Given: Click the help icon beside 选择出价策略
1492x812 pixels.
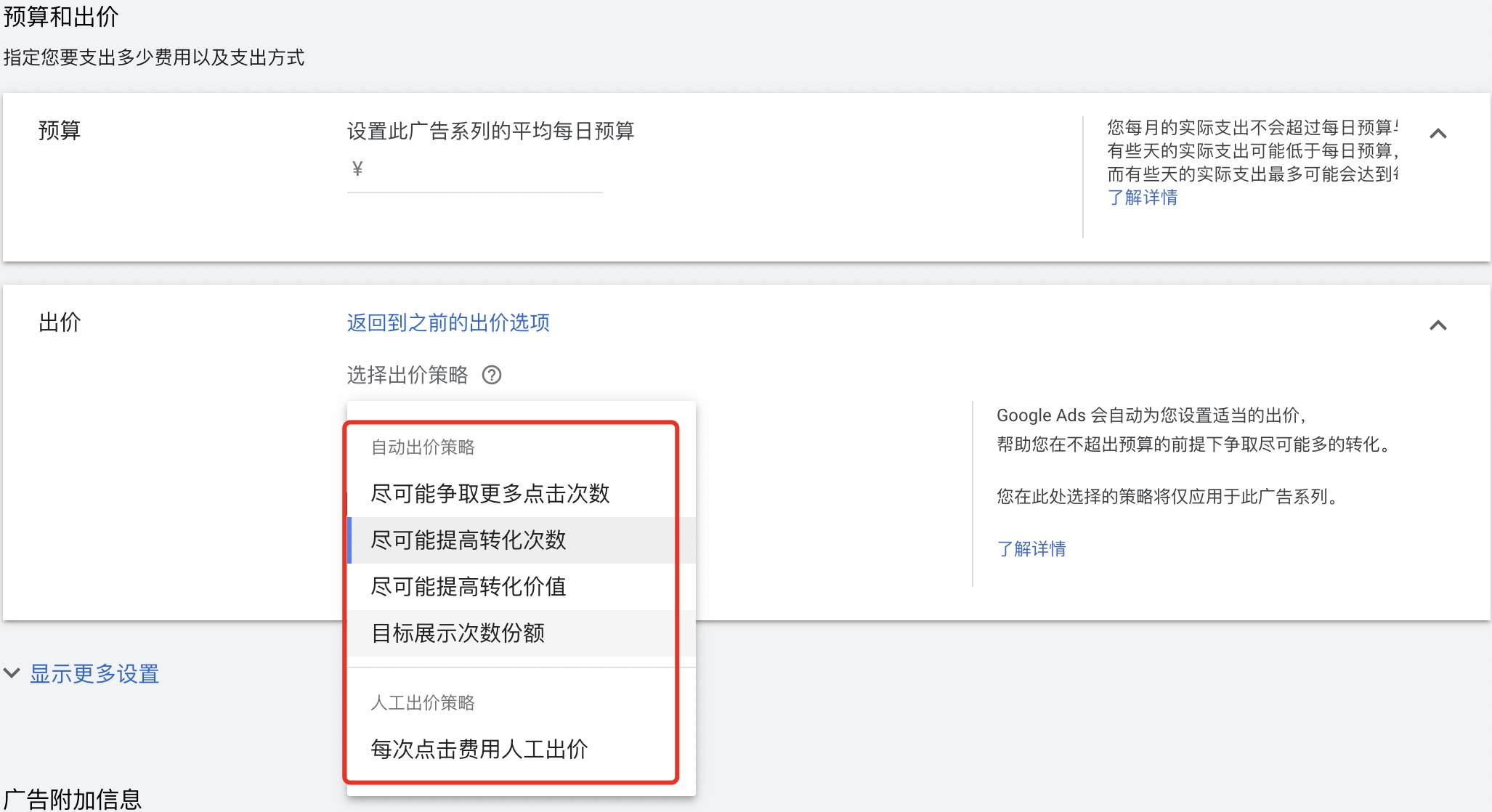Looking at the screenshot, I should 492,375.
